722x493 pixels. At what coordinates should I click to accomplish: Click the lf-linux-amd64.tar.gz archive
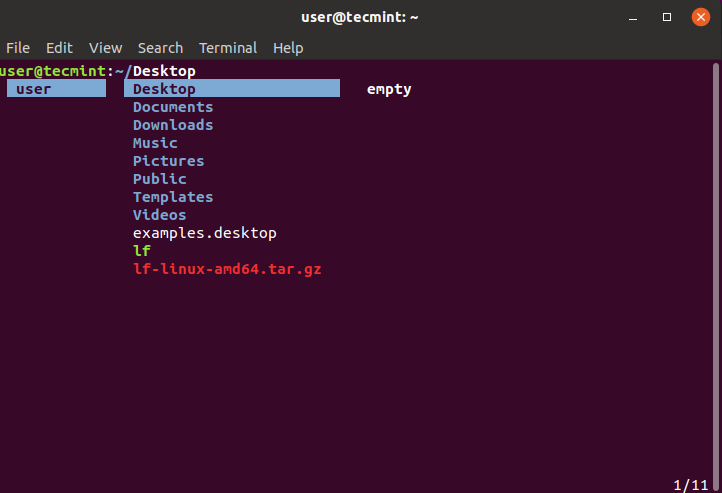227,269
